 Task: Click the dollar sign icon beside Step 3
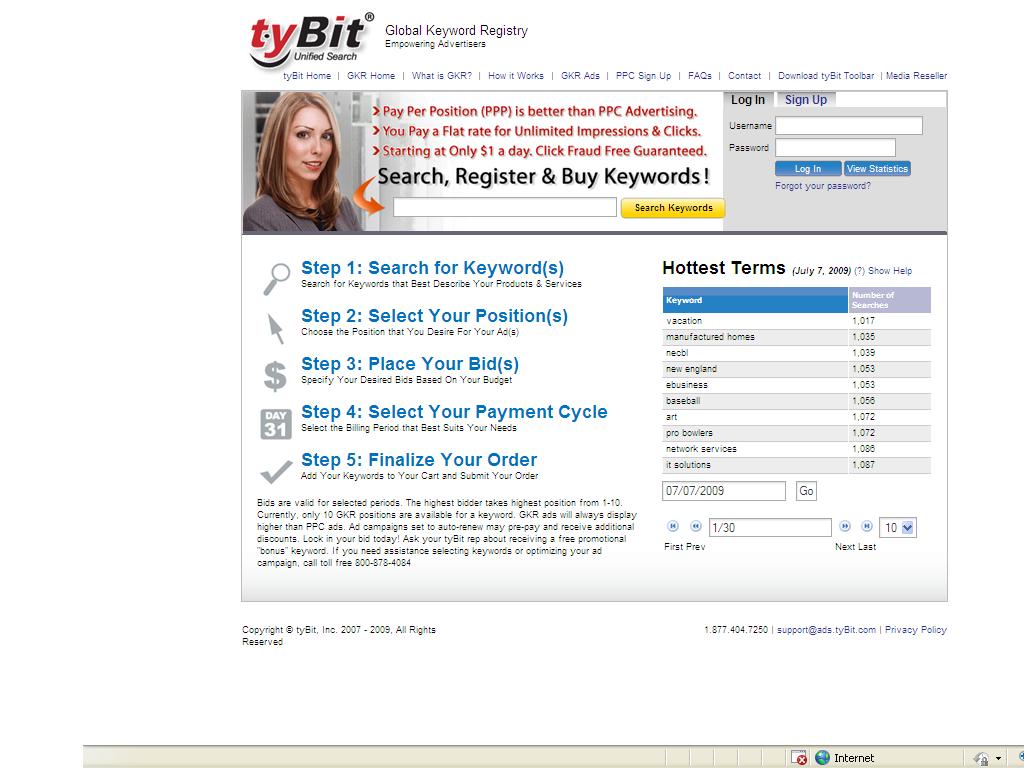(x=275, y=376)
